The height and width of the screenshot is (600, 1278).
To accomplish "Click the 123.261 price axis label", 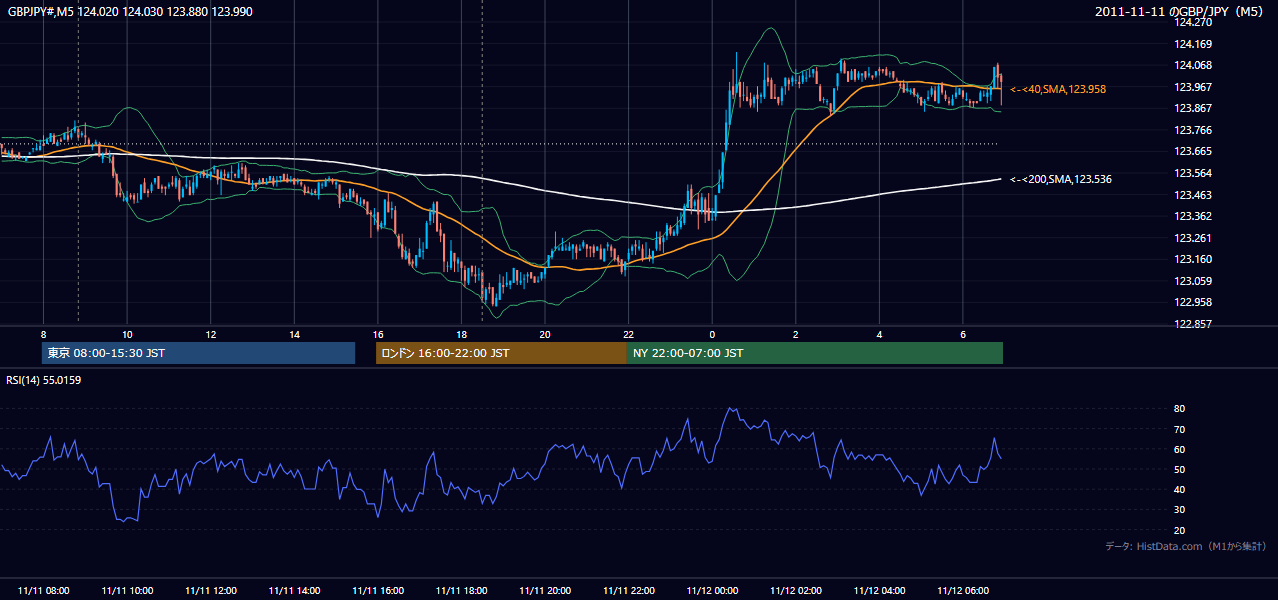I will 1193,238.
